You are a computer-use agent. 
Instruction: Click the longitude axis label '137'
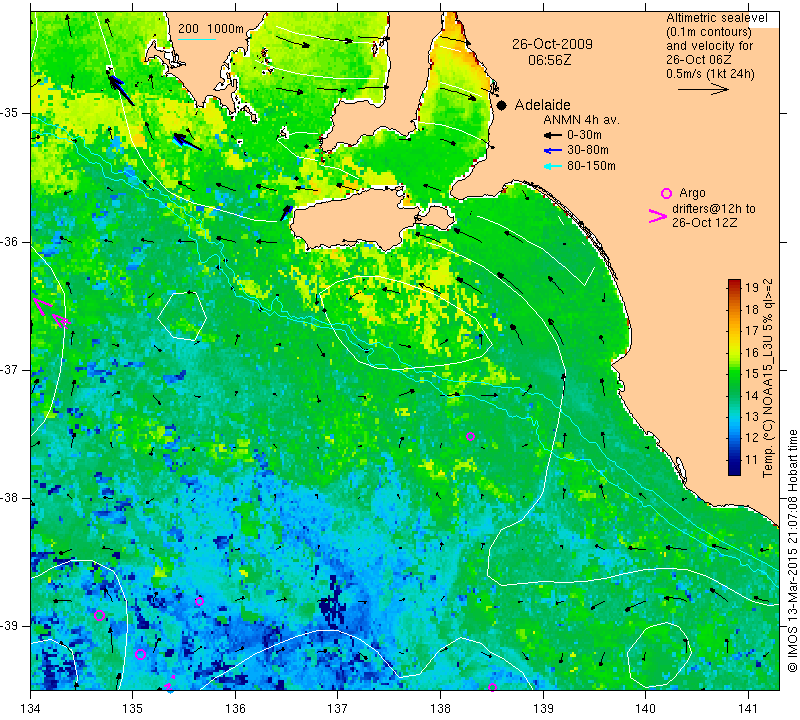338,708
